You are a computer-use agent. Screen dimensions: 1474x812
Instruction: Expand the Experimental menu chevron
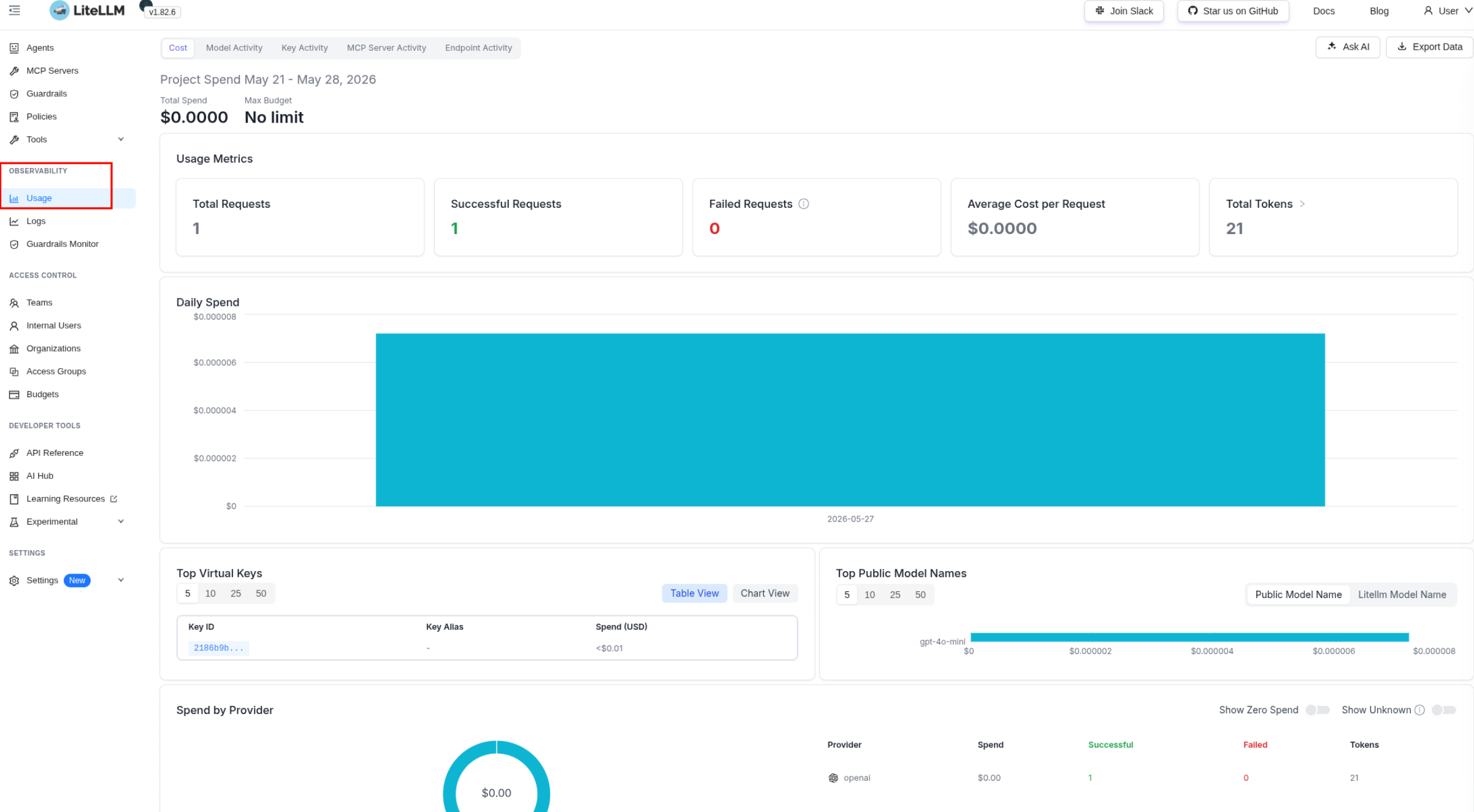pyautogui.click(x=121, y=522)
